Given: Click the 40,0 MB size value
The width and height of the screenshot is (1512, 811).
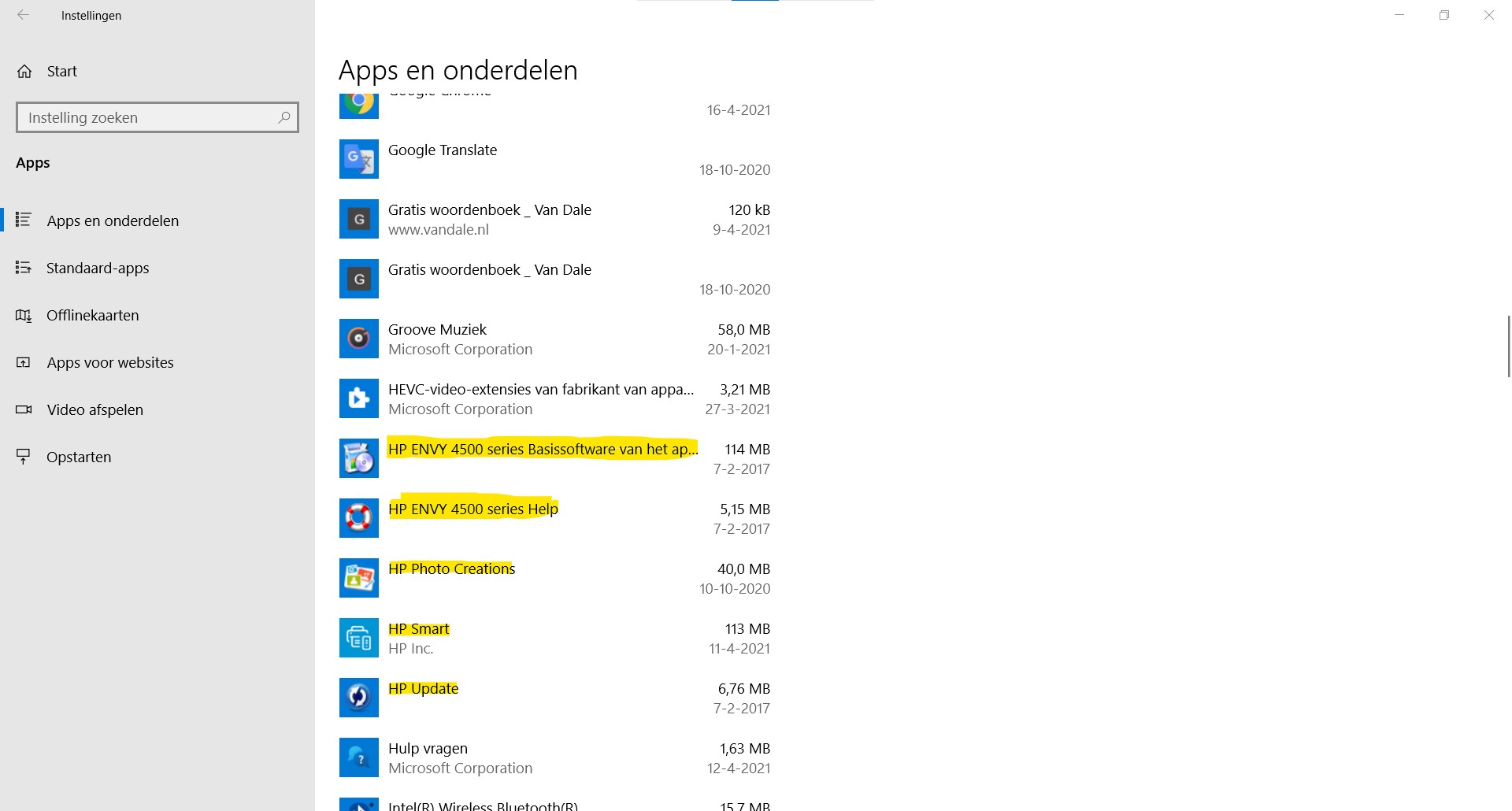Looking at the screenshot, I should click(x=743, y=569).
